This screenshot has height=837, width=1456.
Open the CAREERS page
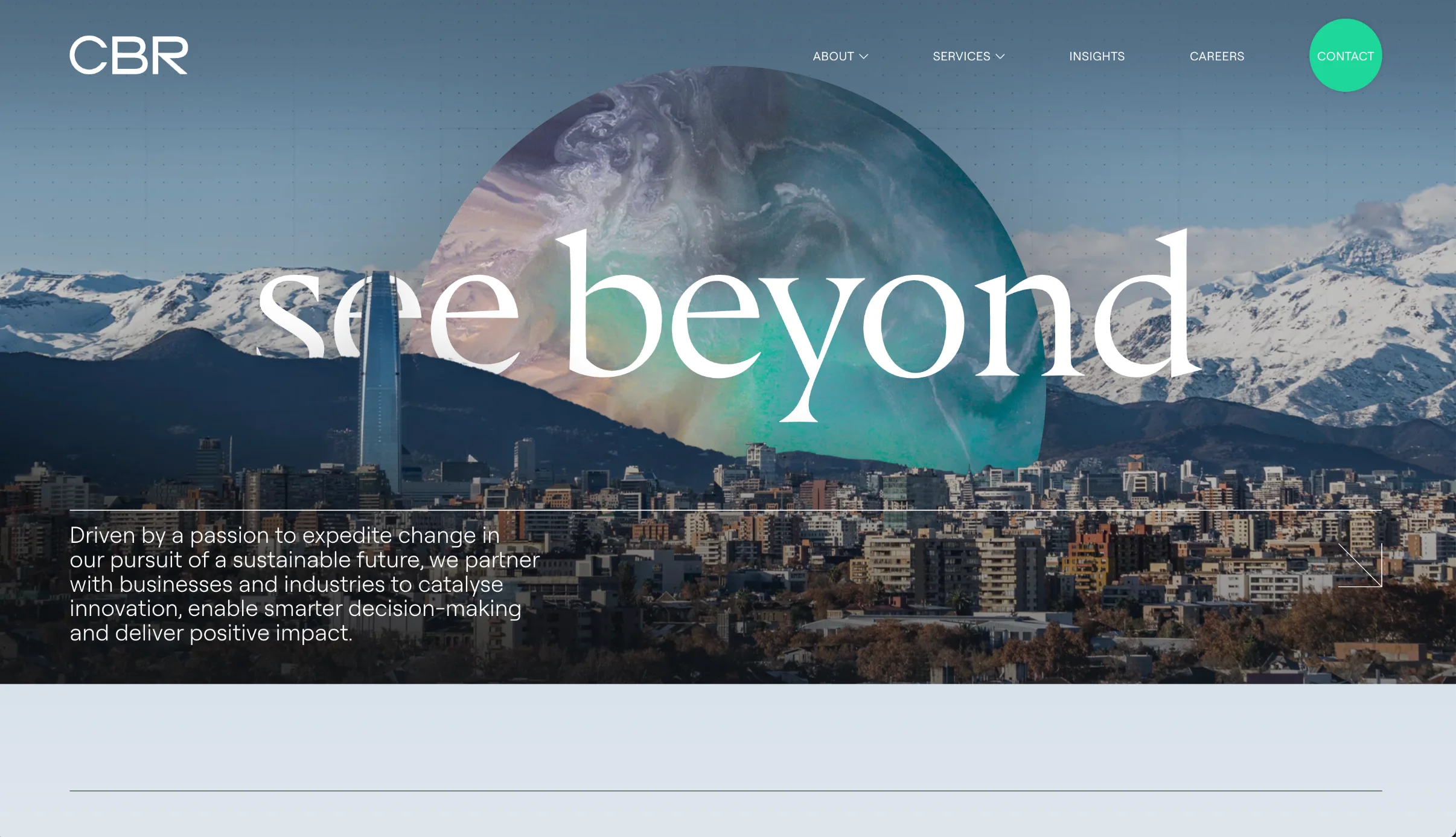coord(1217,56)
